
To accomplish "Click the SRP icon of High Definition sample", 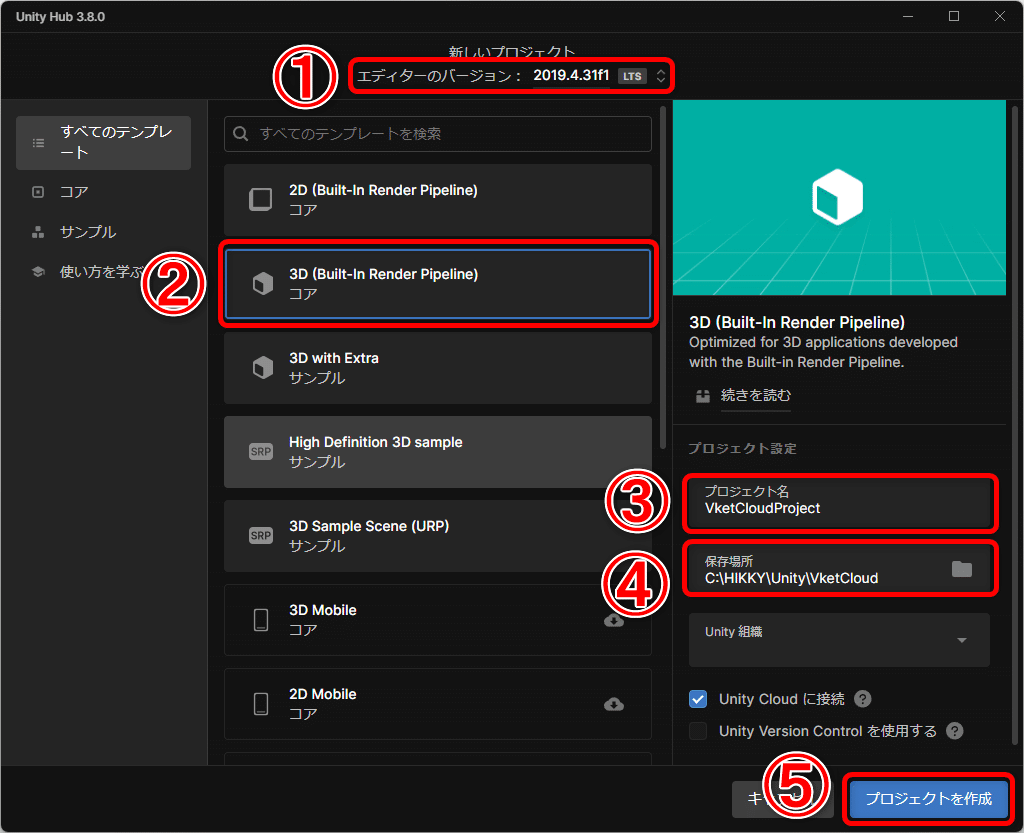I will click(x=261, y=452).
